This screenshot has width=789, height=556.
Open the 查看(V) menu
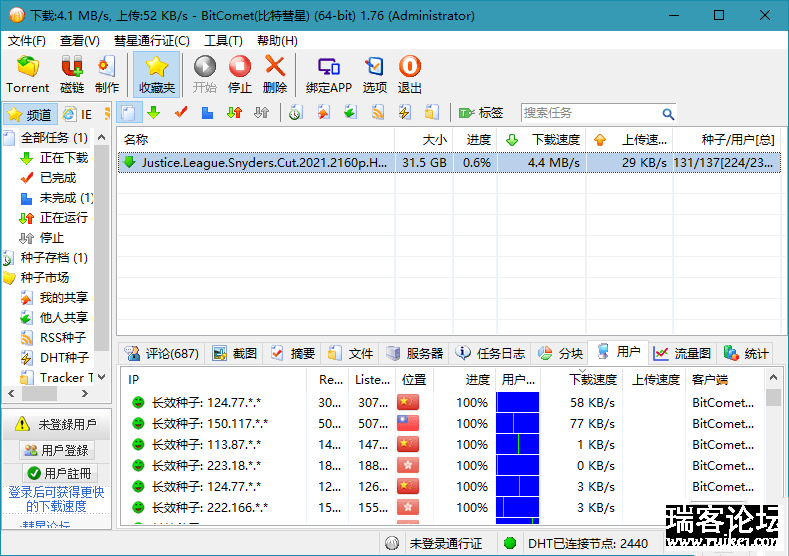80,41
